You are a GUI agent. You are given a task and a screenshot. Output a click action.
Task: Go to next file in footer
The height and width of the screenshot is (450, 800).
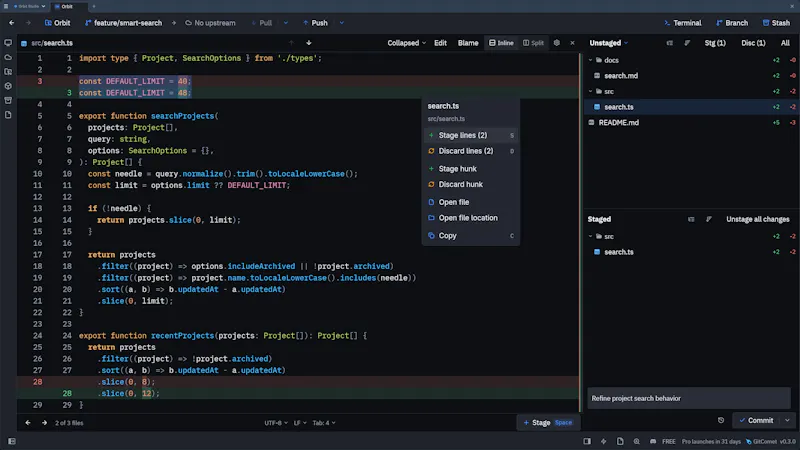(44, 422)
